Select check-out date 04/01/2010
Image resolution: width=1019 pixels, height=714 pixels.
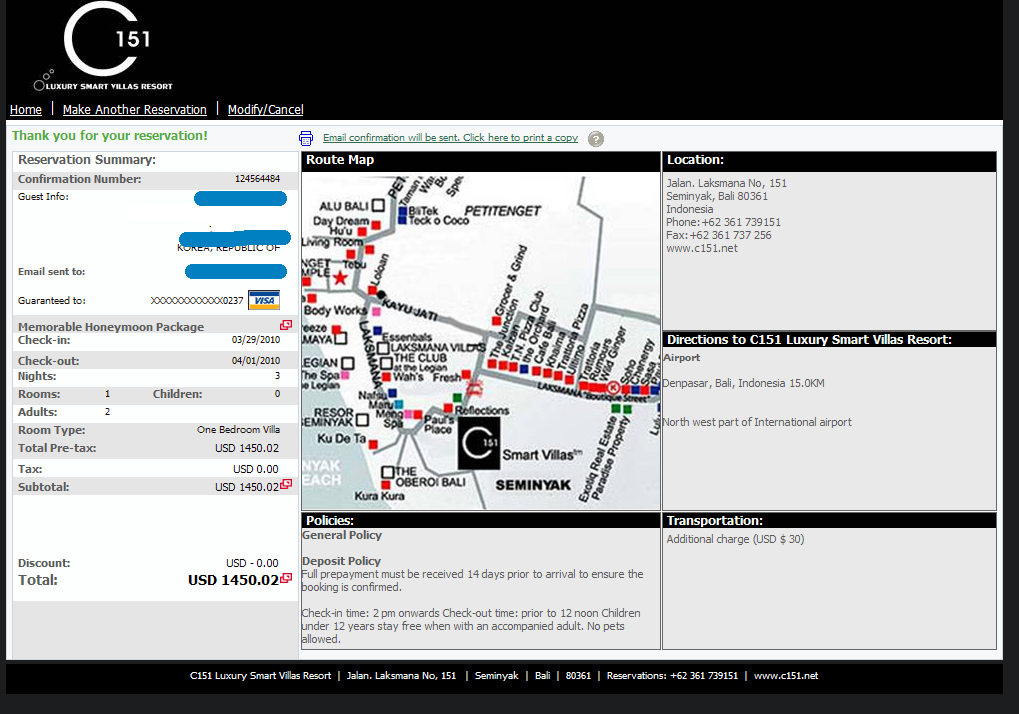256,361
